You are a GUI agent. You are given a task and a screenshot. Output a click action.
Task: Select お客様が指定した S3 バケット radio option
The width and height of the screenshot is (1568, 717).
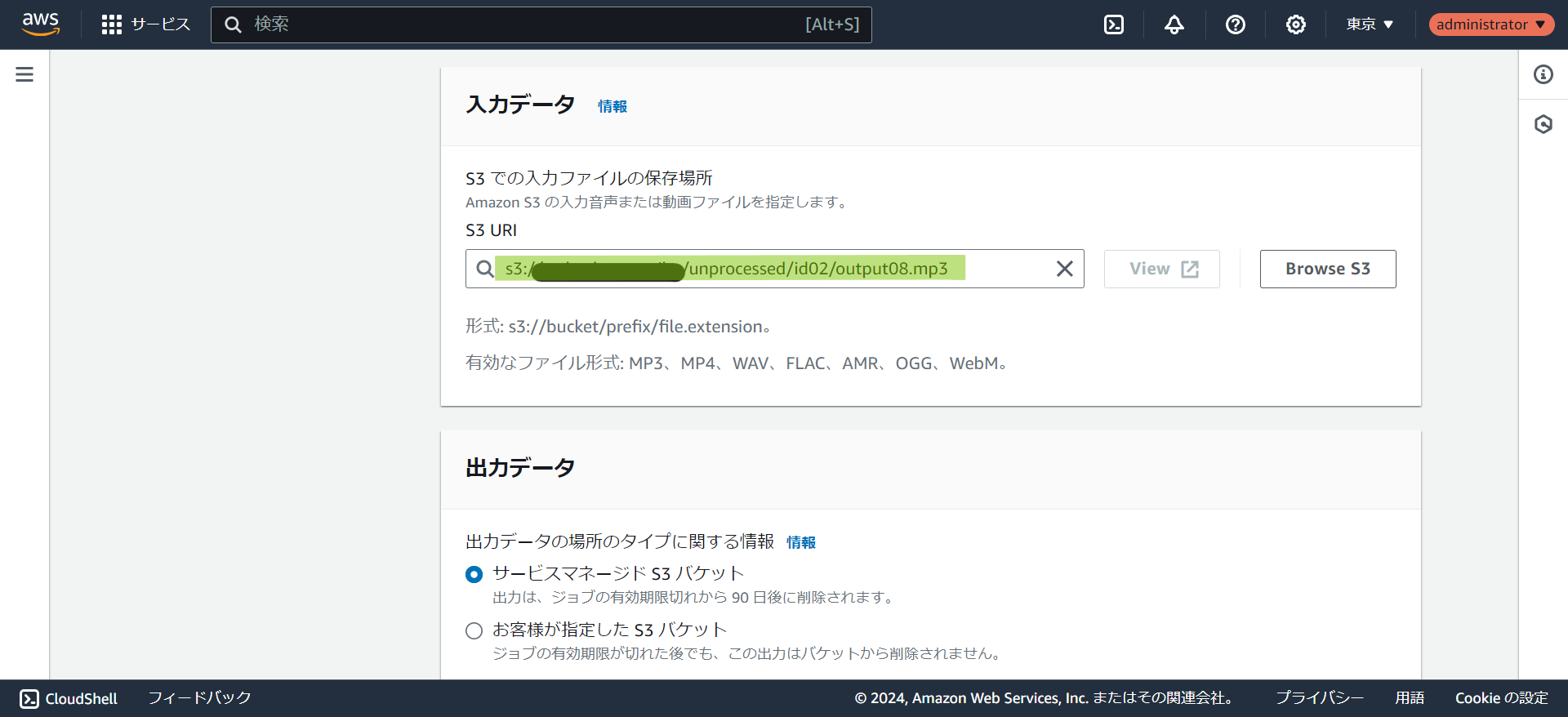tap(474, 630)
